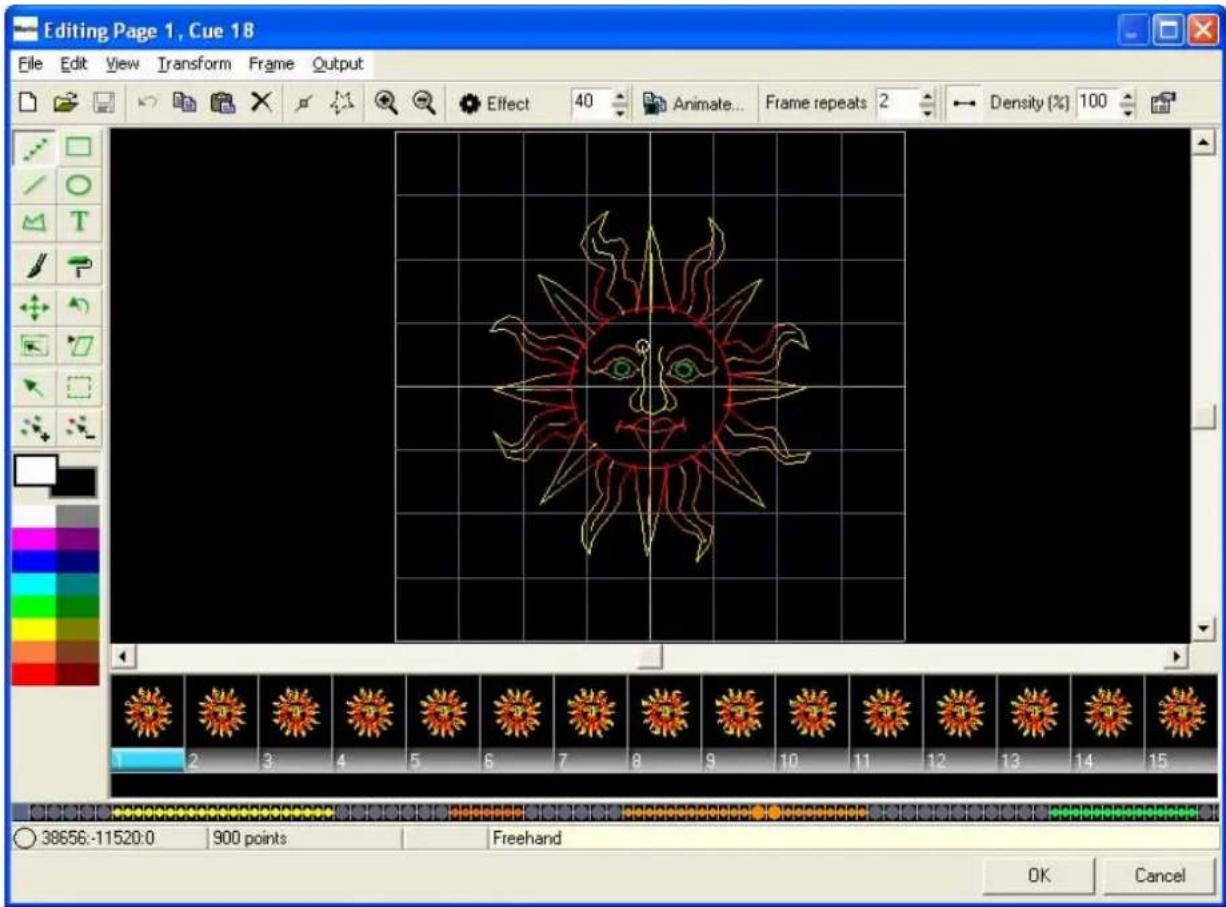
Task: Pick the cyan color swatch
Action: coord(34,583)
